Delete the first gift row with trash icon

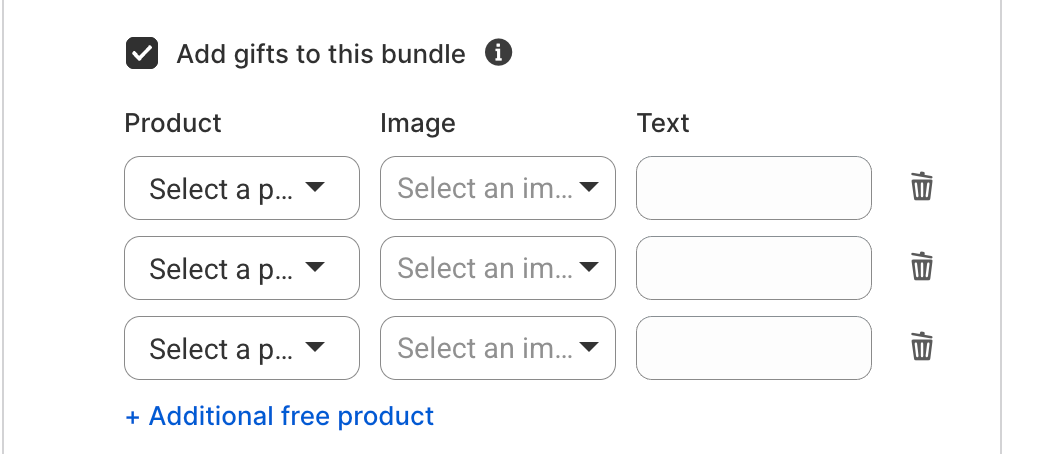pos(922,187)
